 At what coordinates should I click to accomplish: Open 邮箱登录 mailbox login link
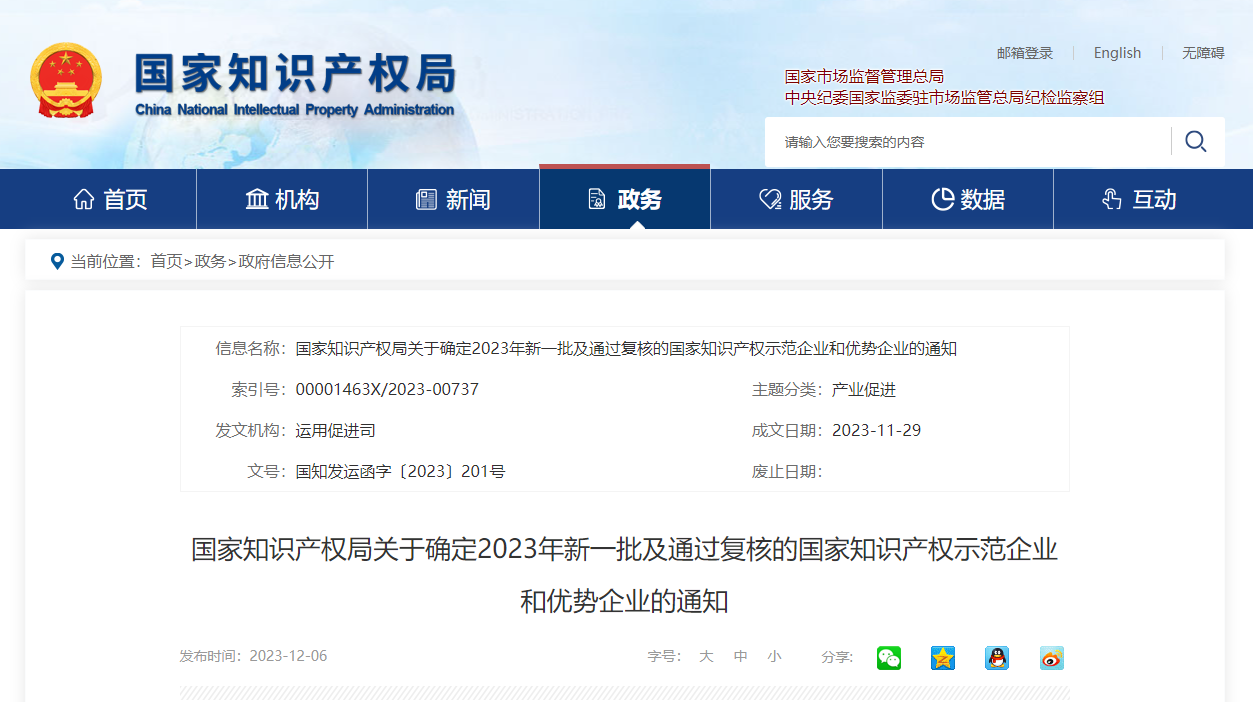[1025, 53]
